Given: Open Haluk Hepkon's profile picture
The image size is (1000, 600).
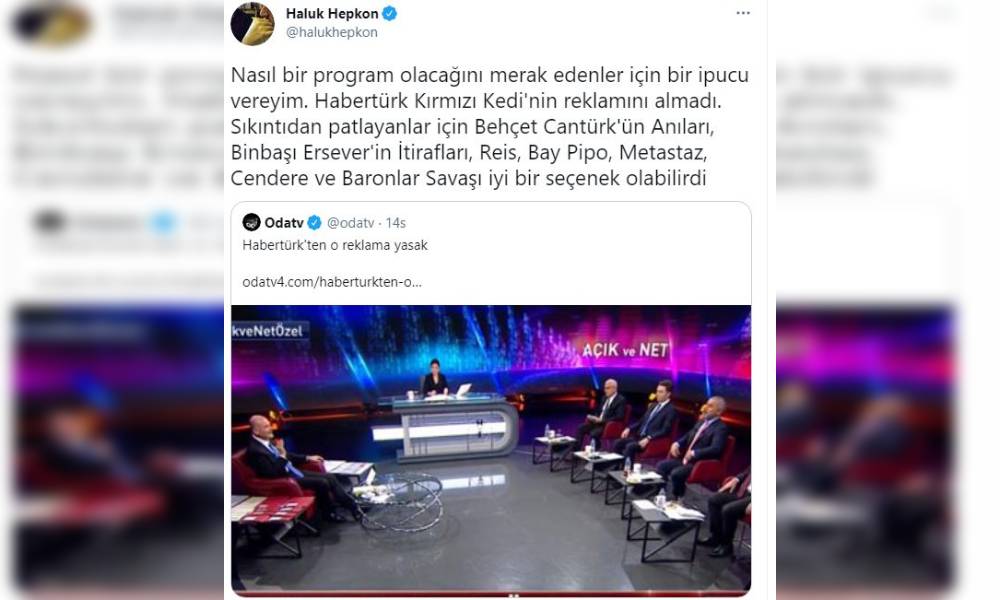Looking at the screenshot, I should click(x=253, y=24).
